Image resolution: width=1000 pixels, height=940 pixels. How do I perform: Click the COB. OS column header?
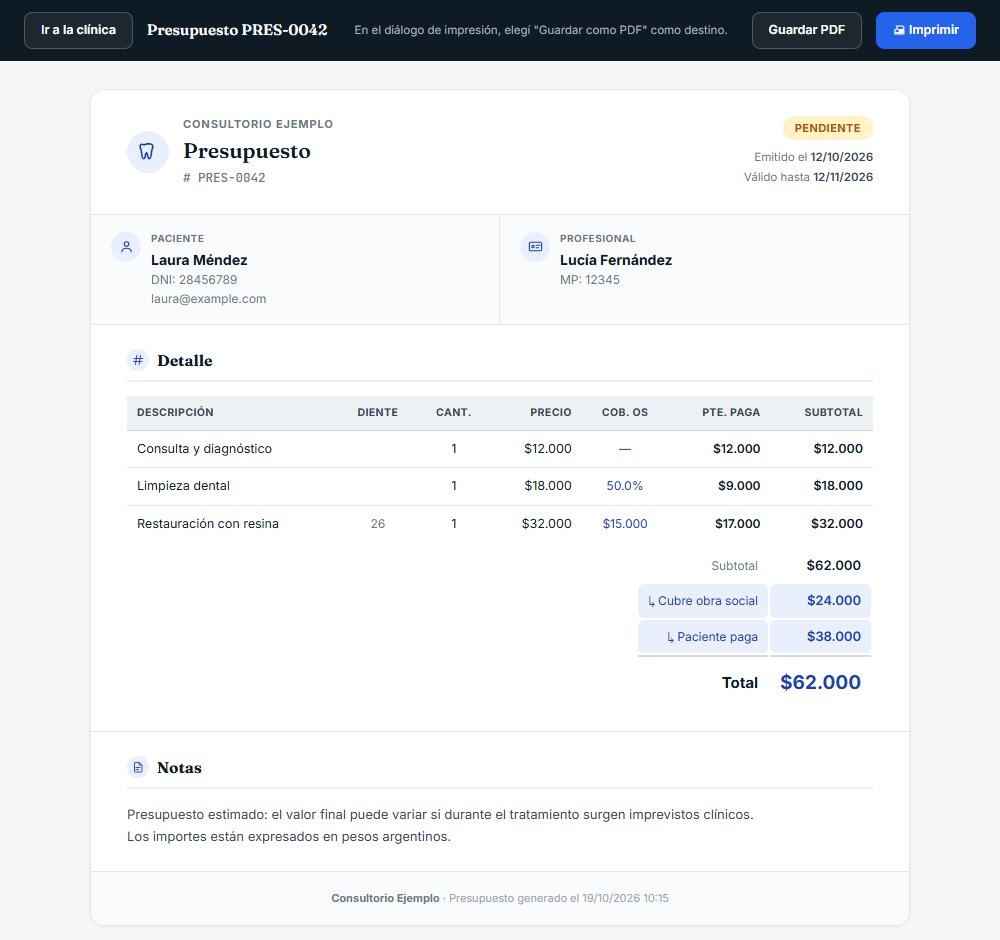tap(624, 413)
